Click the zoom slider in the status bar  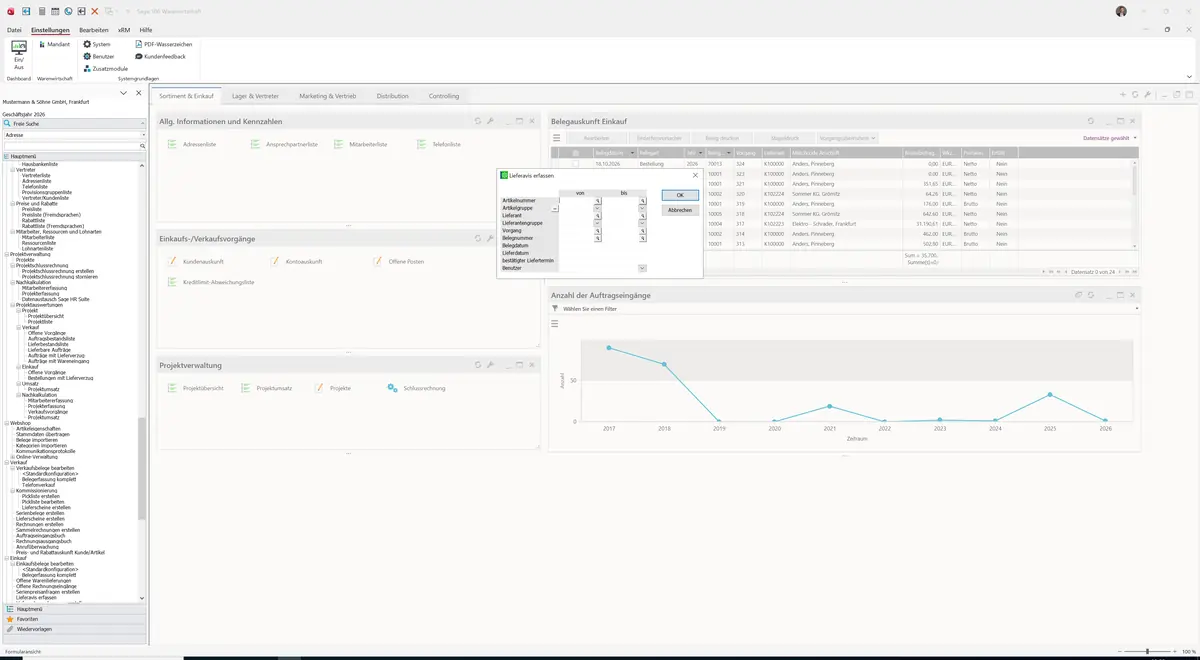1147,652
